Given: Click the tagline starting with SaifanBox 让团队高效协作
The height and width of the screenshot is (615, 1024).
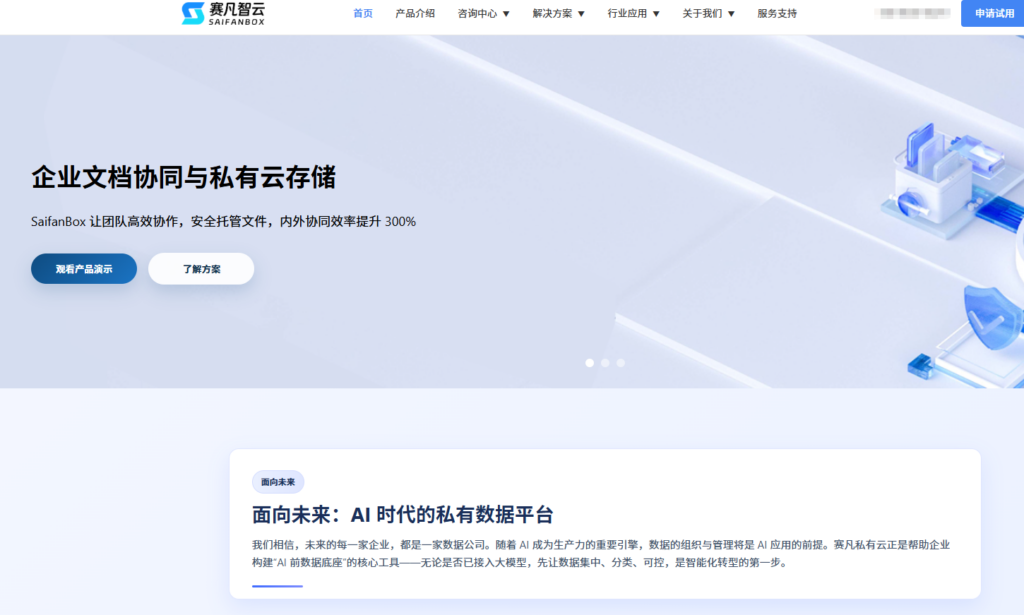Looking at the screenshot, I should (x=223, y=221).
